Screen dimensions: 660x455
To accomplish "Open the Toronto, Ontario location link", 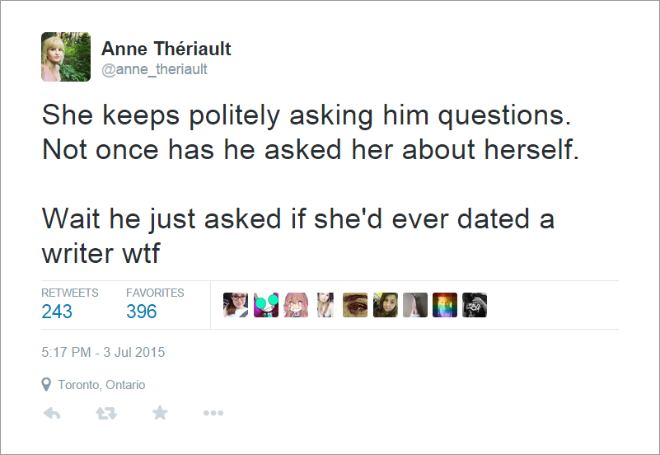I will point(101,385).
